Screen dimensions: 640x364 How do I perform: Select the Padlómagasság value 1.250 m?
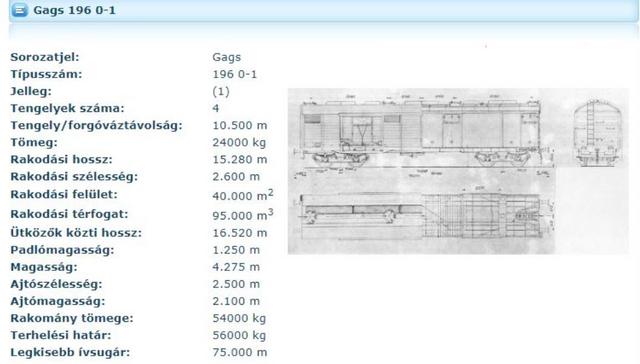(x=236, y=250)
